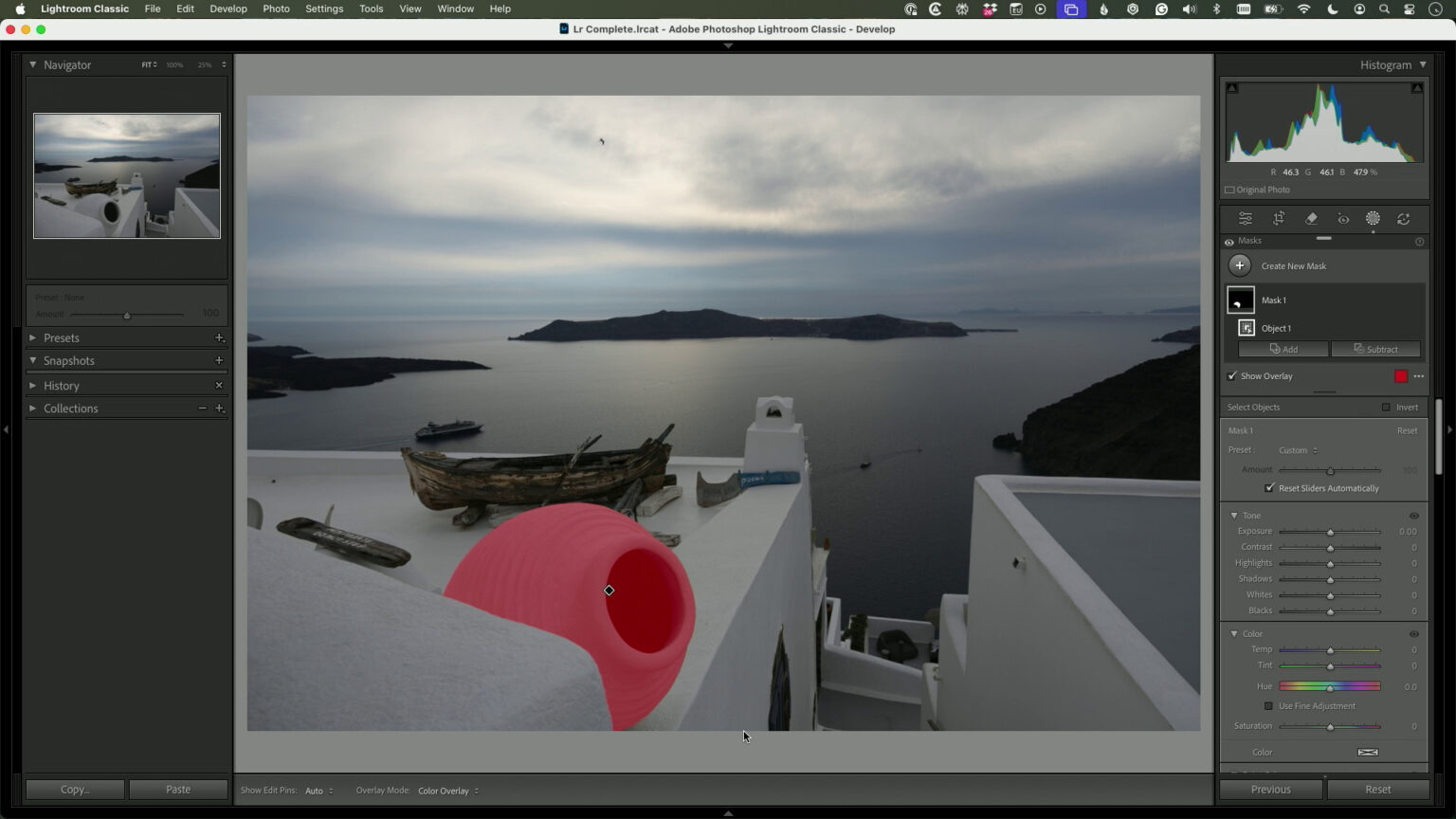Open the Basic edit adjustments panel
The height and width of the screenshot is (819, 1456).
[1245, 218]
